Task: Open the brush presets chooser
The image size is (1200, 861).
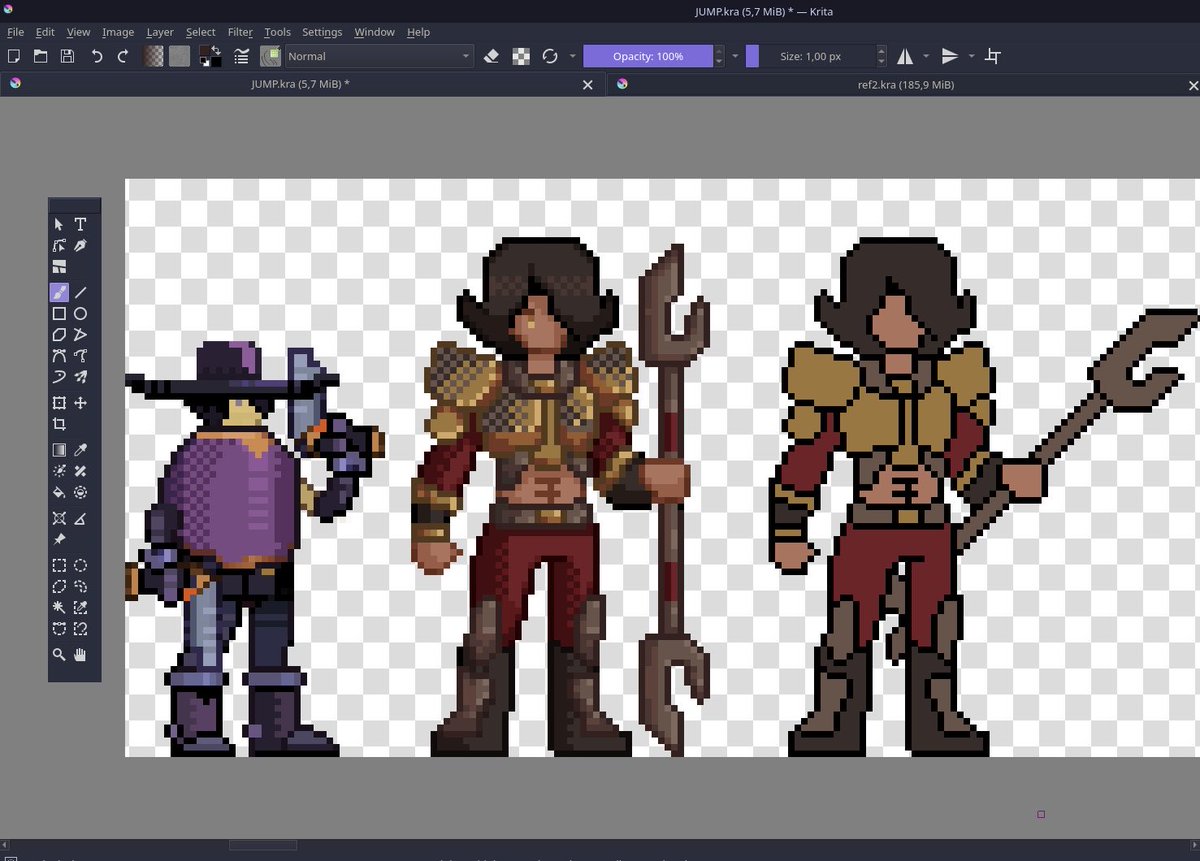Action: click(271, 56)
